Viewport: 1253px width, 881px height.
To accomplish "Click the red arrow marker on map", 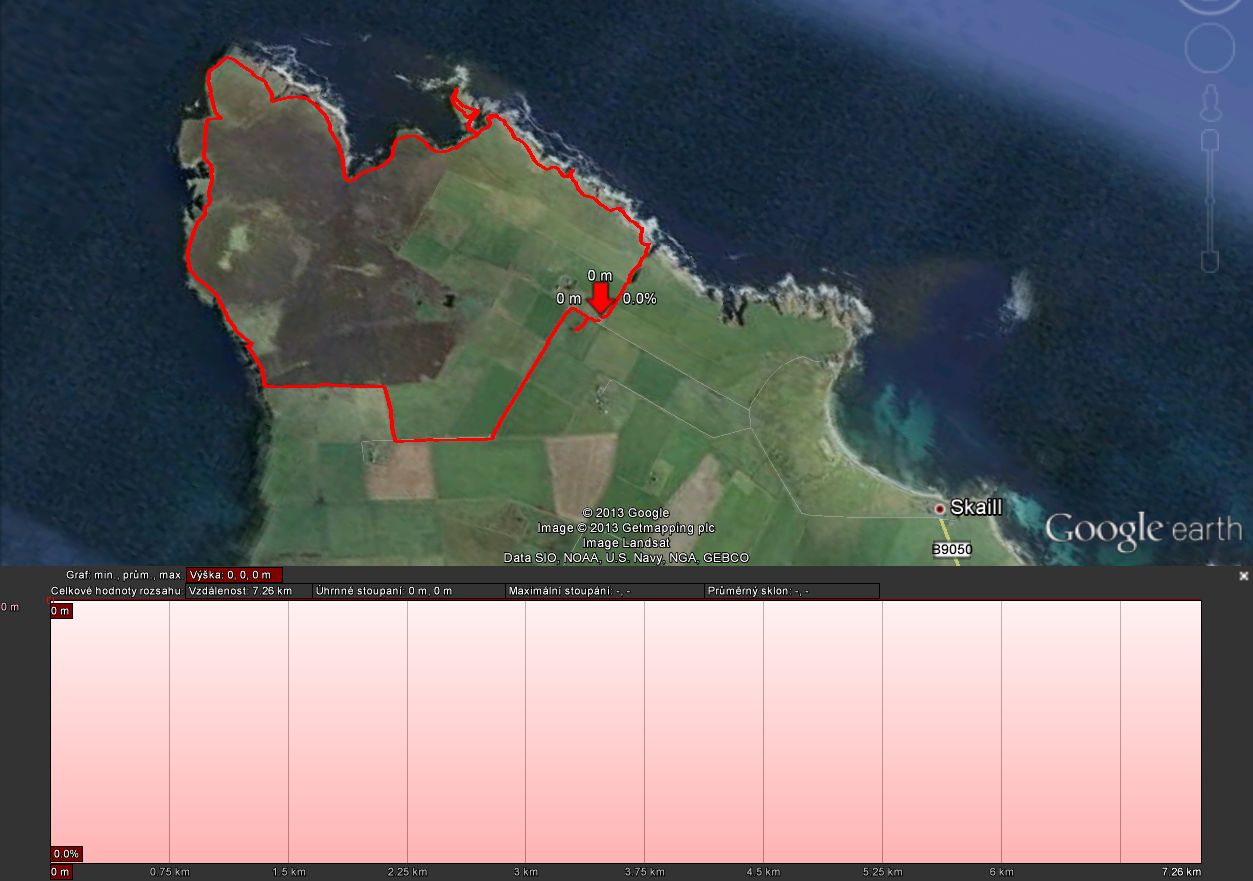I will pyautogui.click(x=600, y=299).
